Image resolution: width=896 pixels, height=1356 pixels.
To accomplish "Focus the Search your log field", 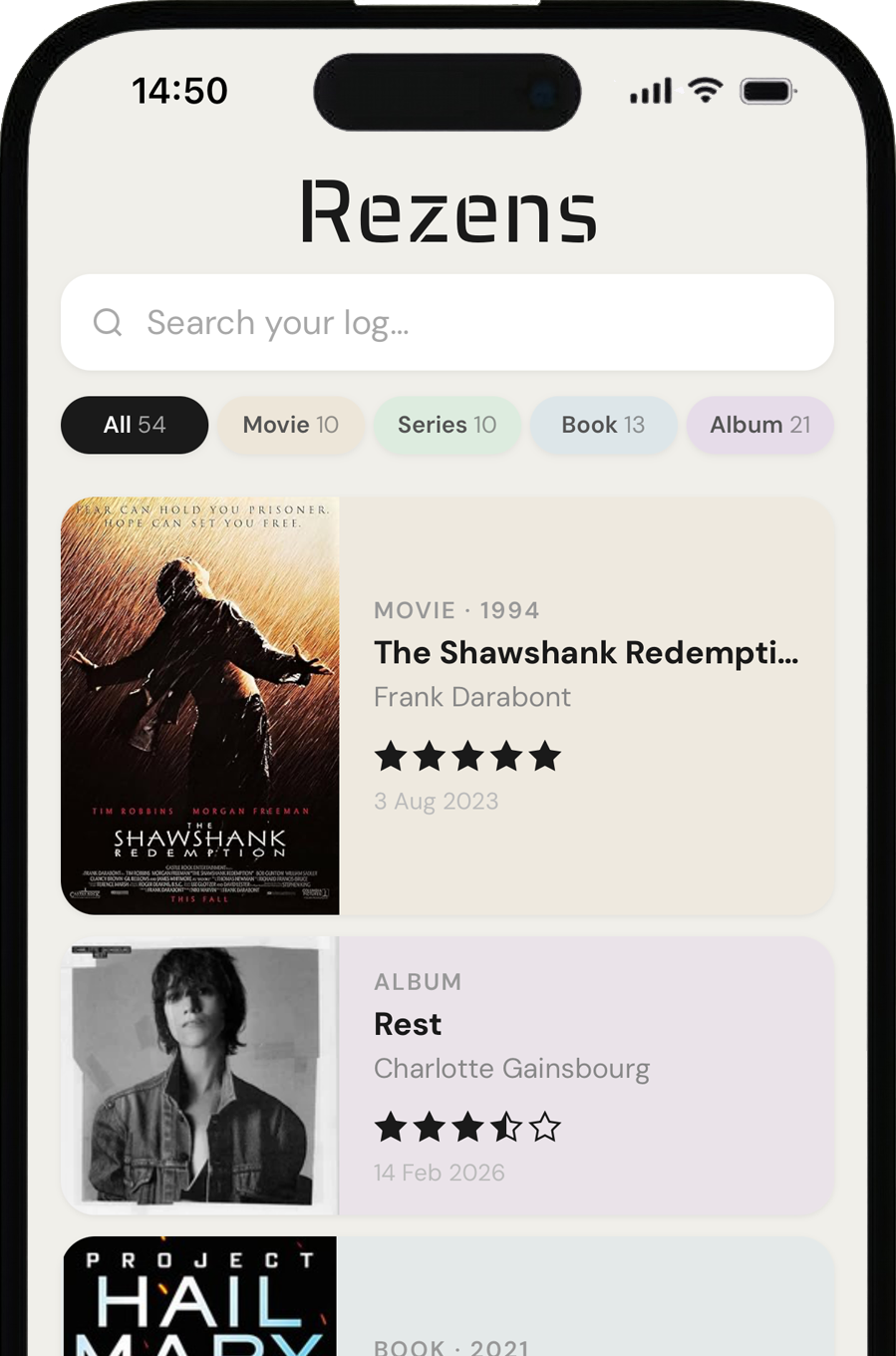I will [448, 322].
